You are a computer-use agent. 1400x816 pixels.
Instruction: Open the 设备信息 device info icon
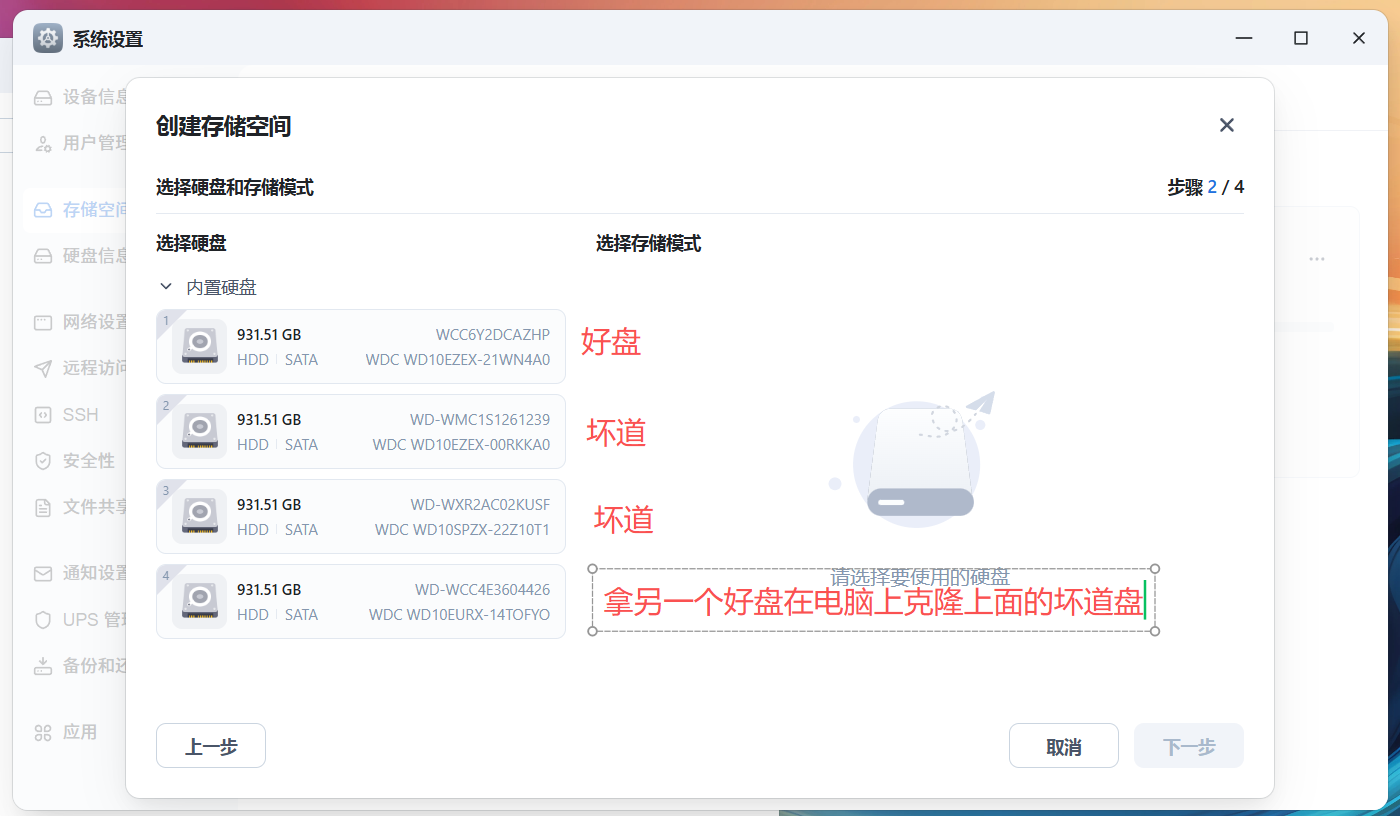[42, 96]
